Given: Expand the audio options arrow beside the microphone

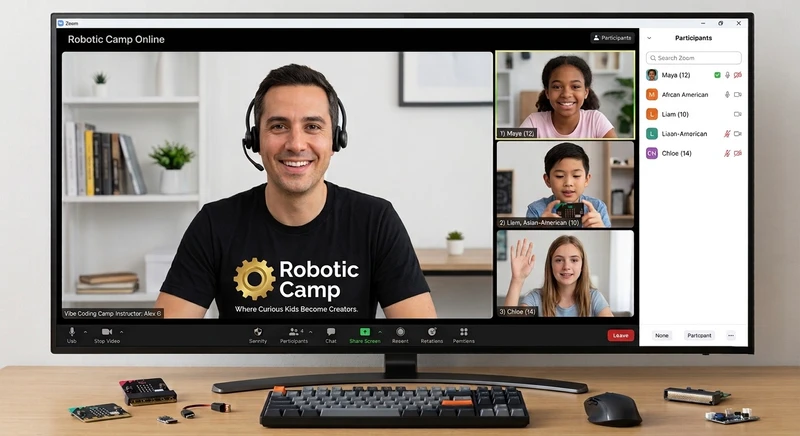Looking at the screenshot, I should [x=85, y=332].
